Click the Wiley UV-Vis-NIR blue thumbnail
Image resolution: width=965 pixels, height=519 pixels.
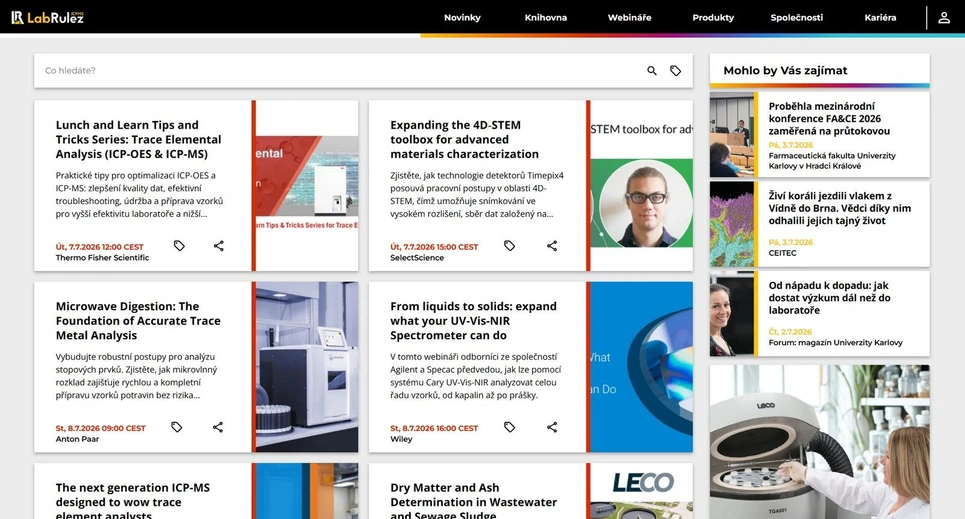pyautogui.click(x=642, y=367)
